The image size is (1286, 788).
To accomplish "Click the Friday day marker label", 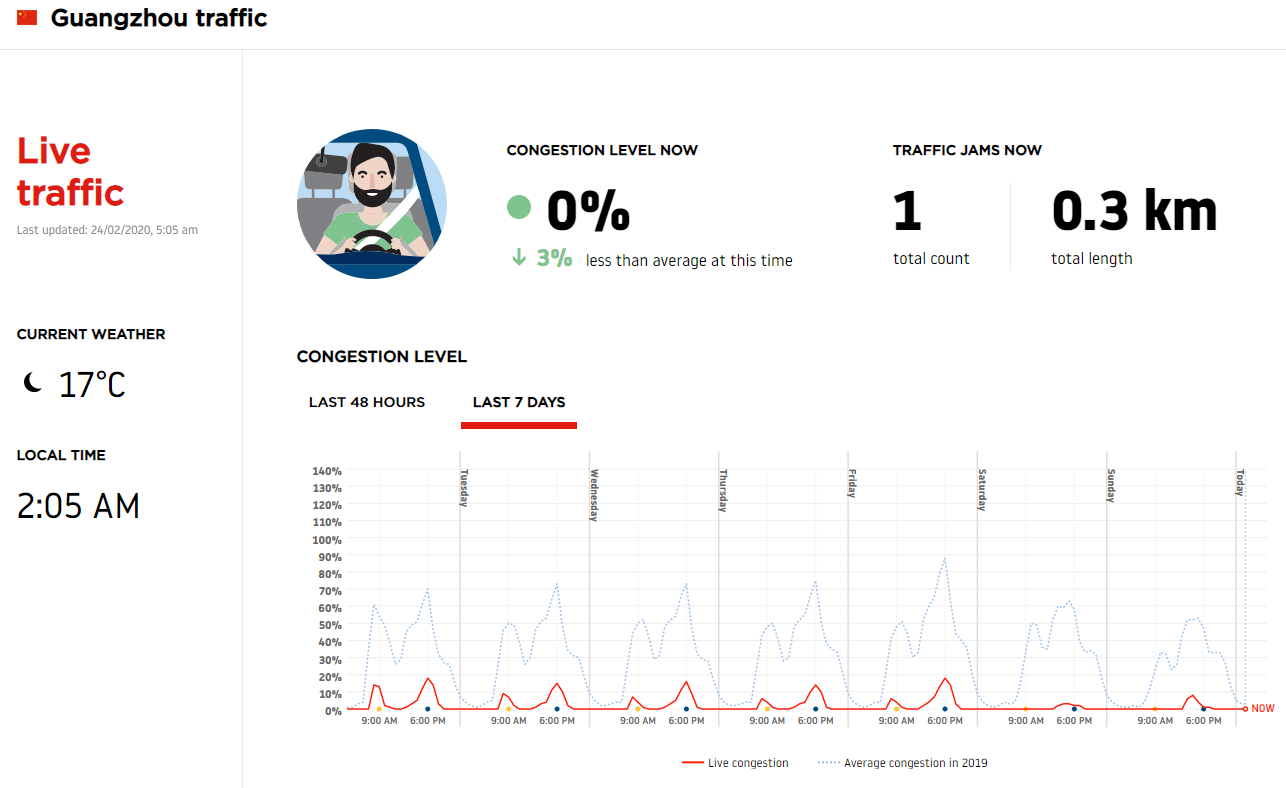I will 853,483.
